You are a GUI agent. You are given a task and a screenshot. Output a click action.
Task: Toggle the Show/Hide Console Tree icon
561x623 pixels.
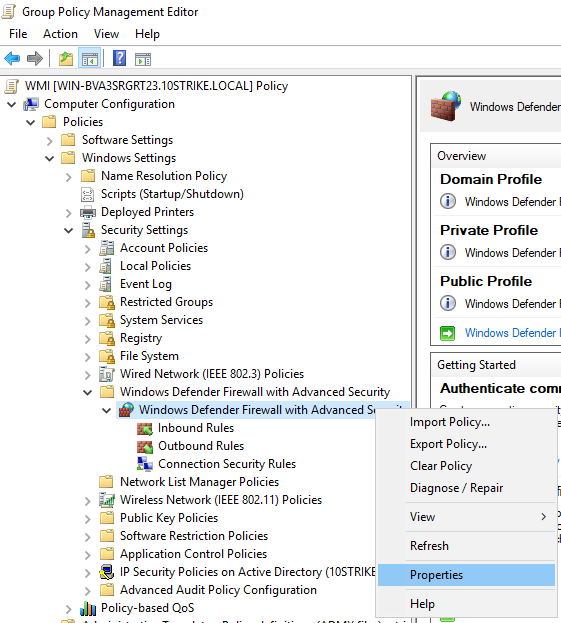[x=89, y=59]
